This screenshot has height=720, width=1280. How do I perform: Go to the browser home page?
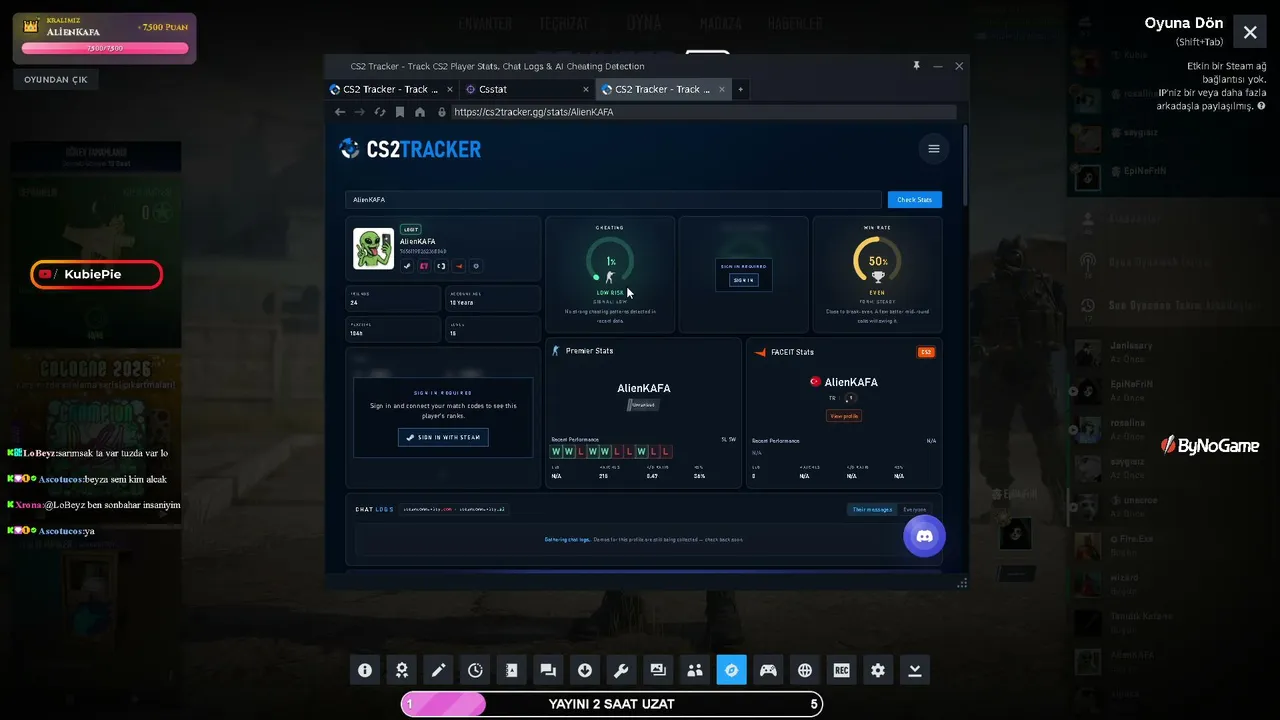(420, 112)
